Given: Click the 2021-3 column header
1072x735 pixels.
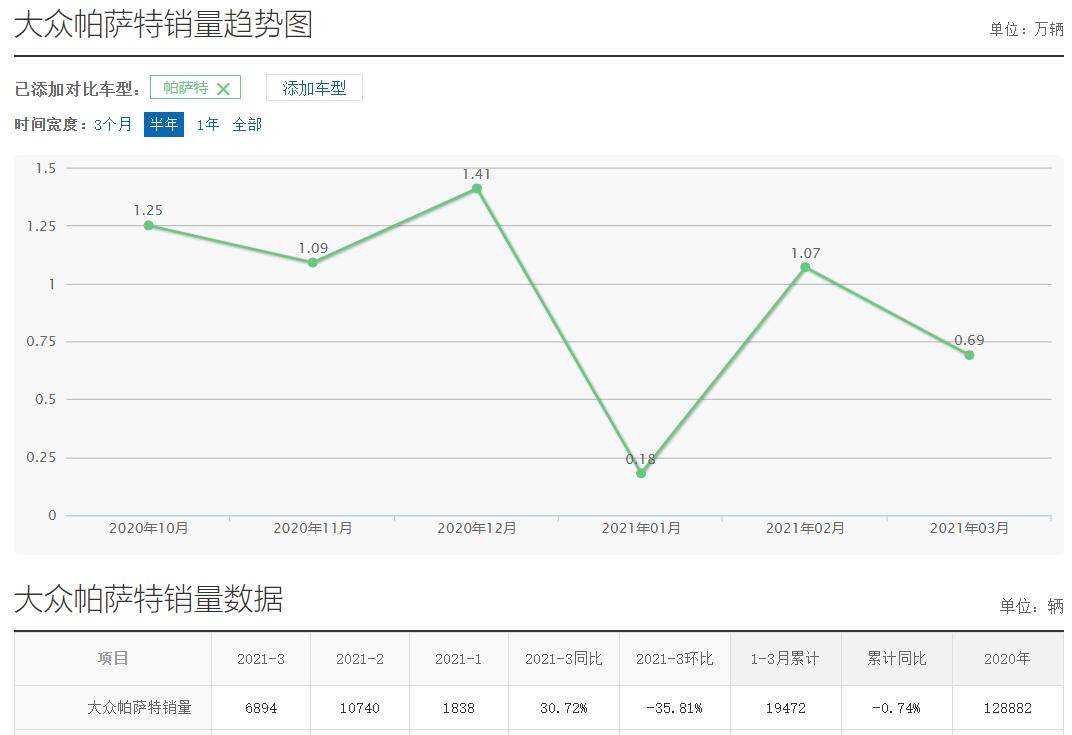Looking at the screenshot, I should click(x=260, y=658).
